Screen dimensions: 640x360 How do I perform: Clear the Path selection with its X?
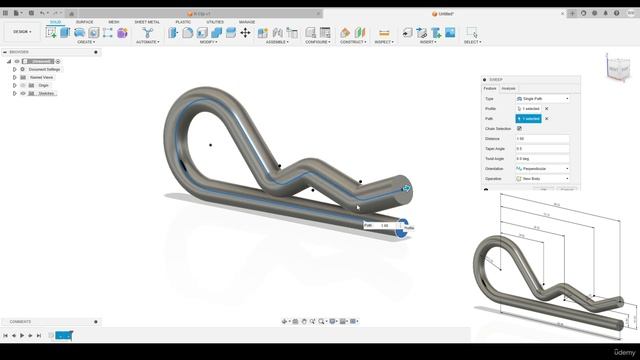[x=547, y=119]
